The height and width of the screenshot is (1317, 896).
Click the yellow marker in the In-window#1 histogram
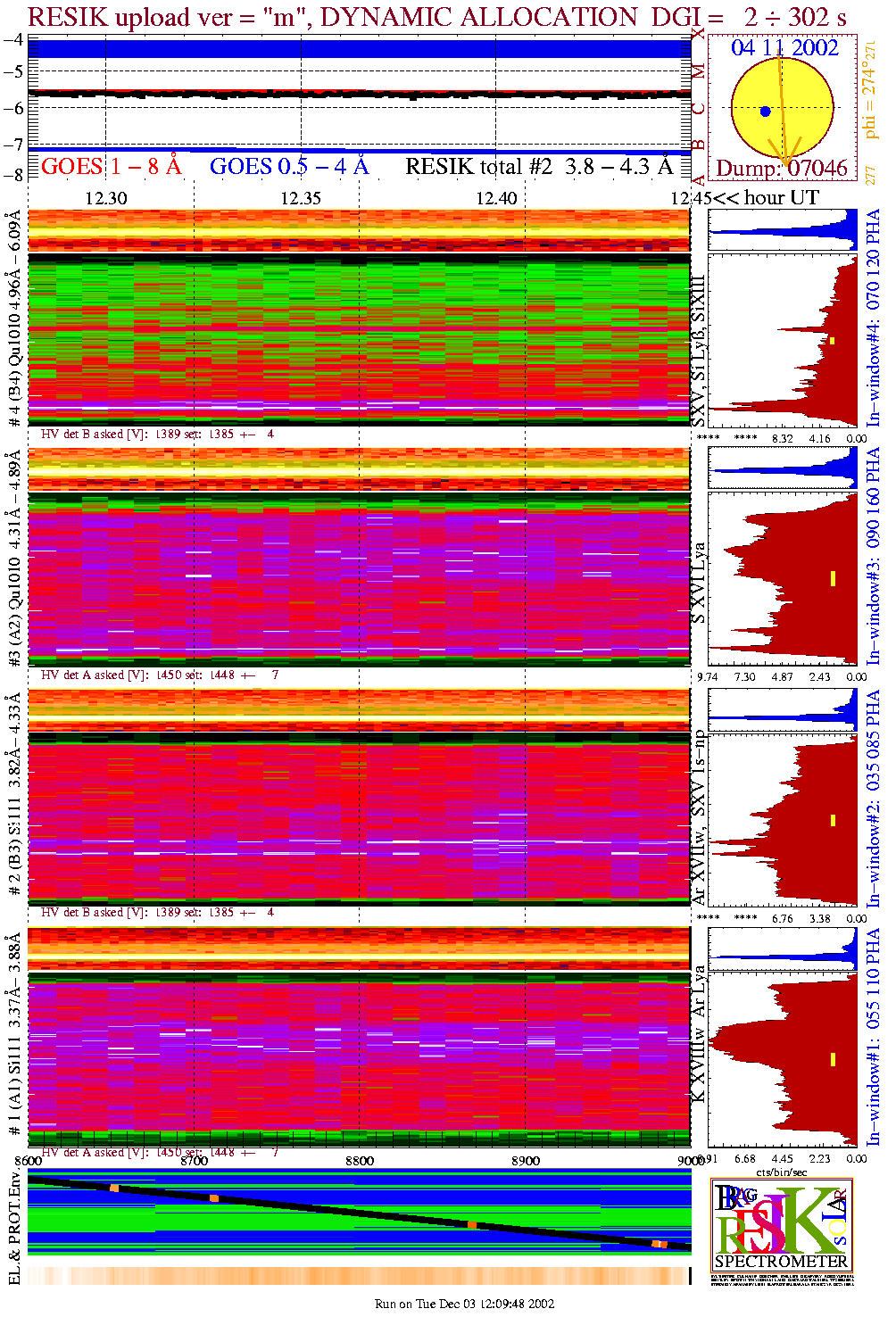tap(833, 1059)
